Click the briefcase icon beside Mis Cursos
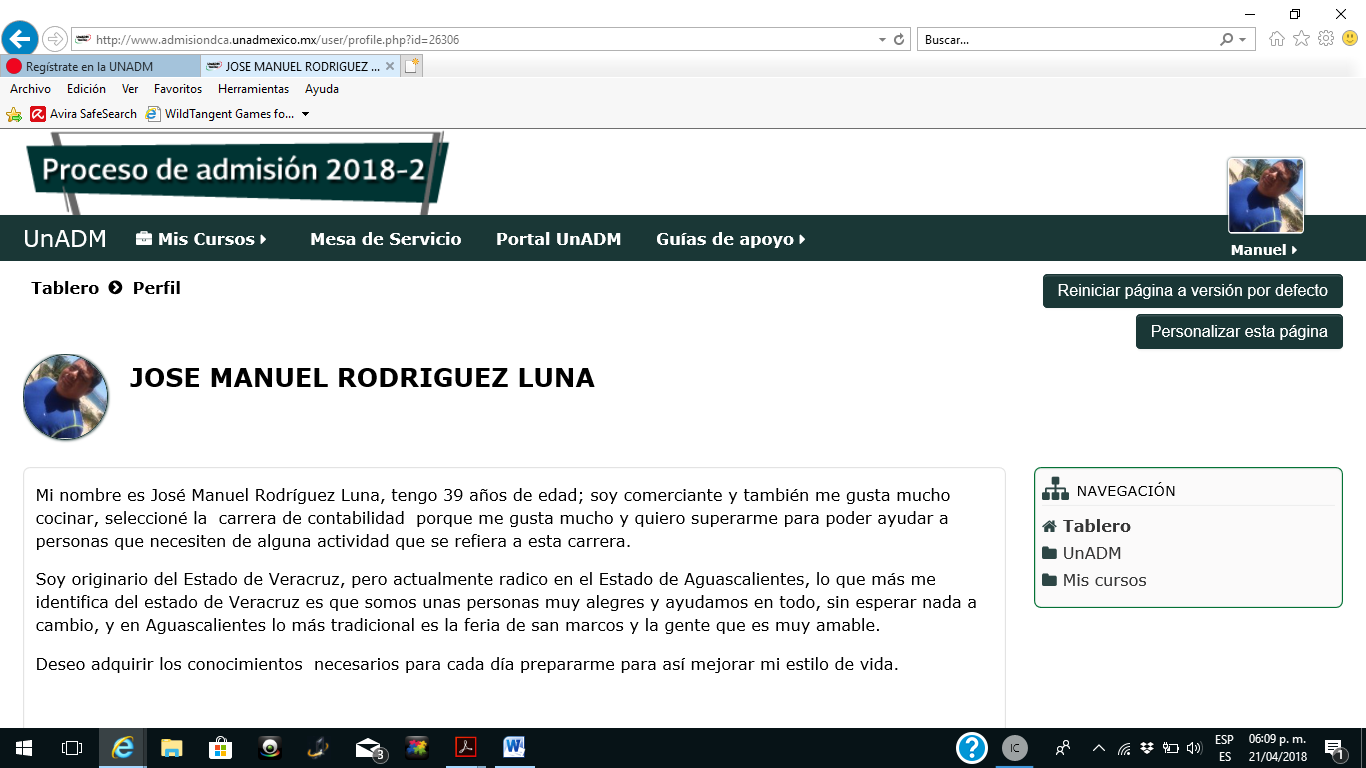The image size is (1366, 768). [x=144, y=239]
